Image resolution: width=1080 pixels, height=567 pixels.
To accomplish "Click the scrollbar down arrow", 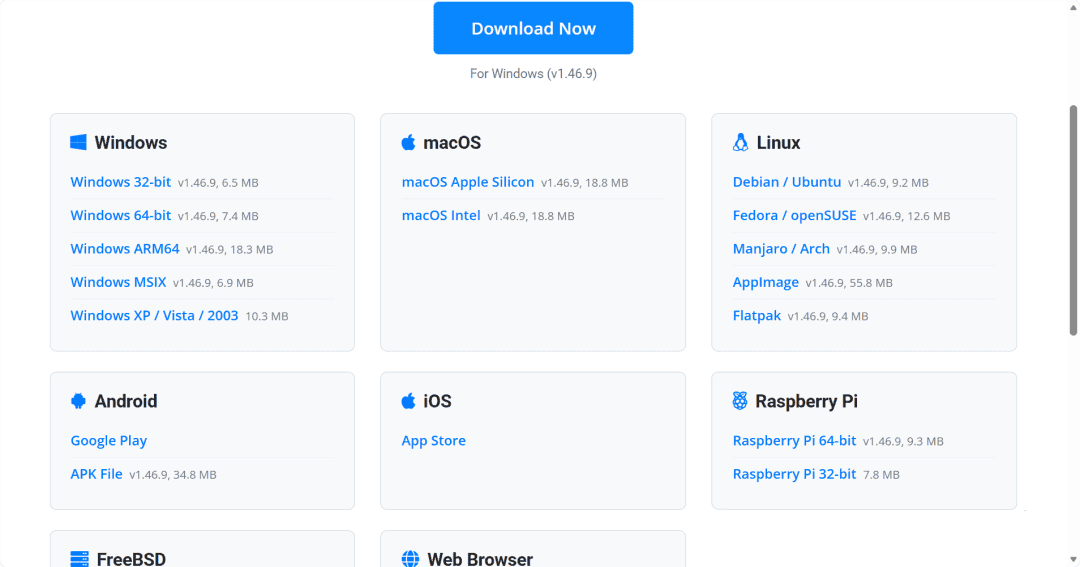I will 1072,560.
